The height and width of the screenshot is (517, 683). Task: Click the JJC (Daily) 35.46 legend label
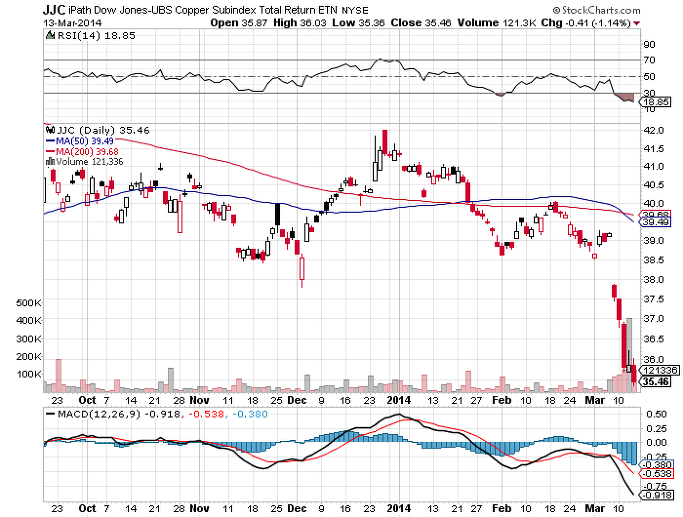click(x=103, y=130)
